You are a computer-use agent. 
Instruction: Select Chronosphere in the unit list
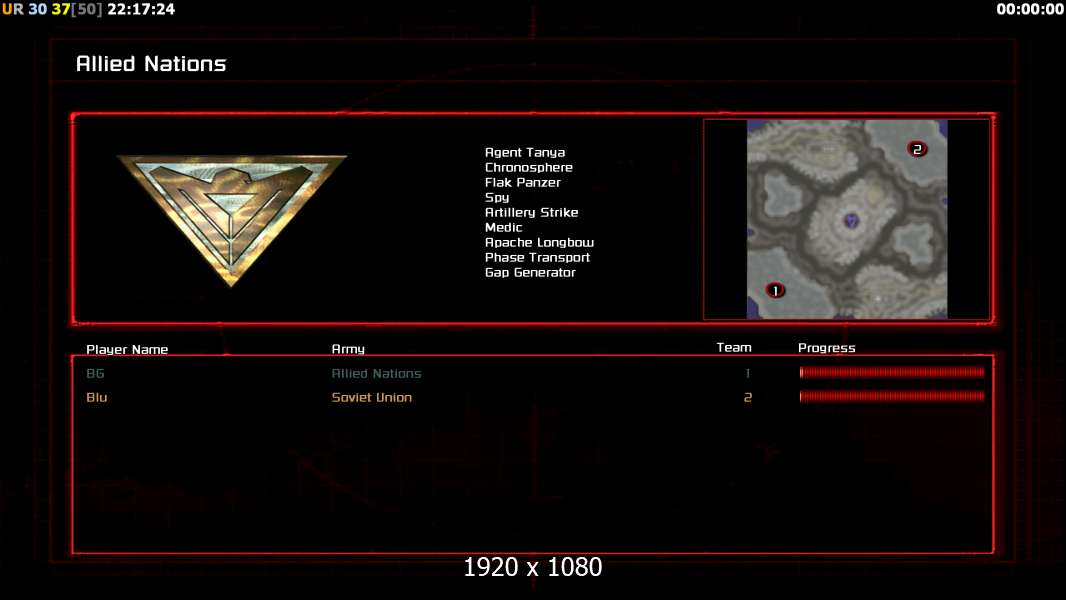tap(529, 168)
